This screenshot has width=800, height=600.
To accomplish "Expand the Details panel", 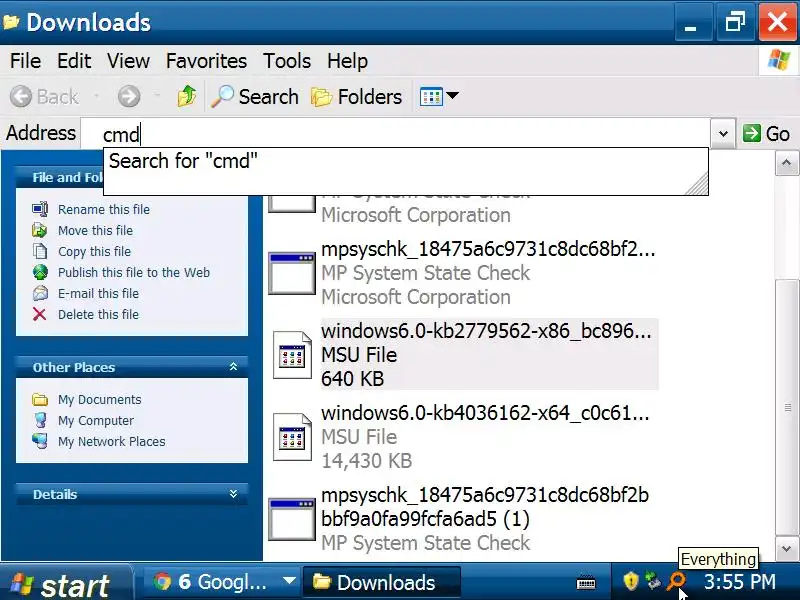I will (x=233, y=494).
